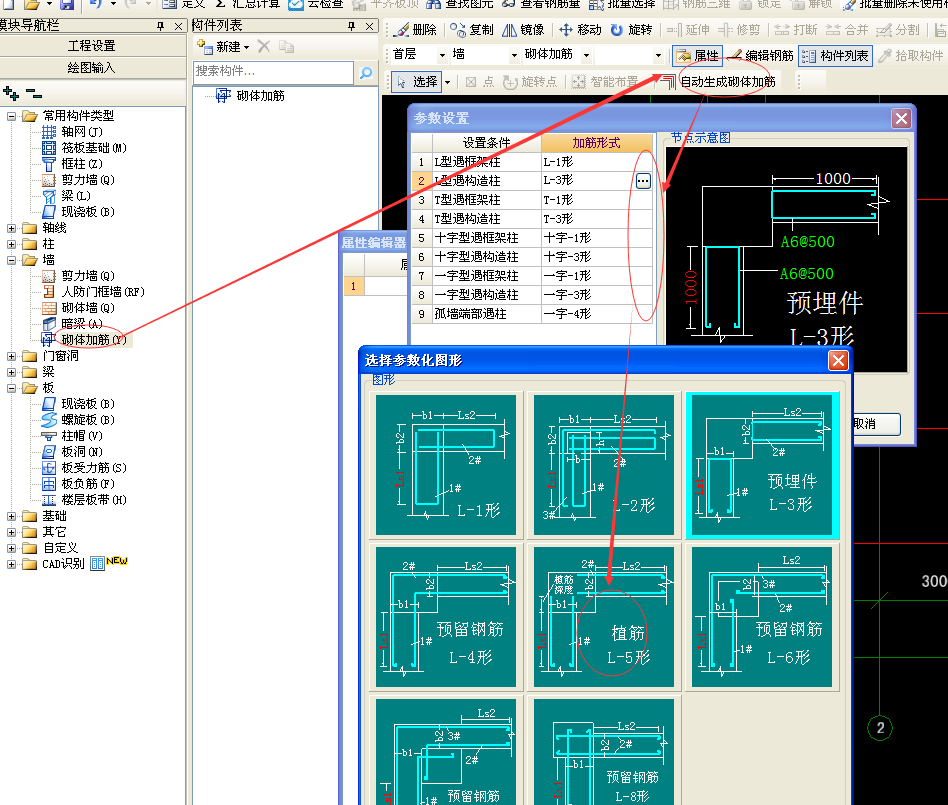The width and height of the screenshot is (948, 805).
Task: Select row T型遇构造柱 in settings table
Action: [533, 219]
